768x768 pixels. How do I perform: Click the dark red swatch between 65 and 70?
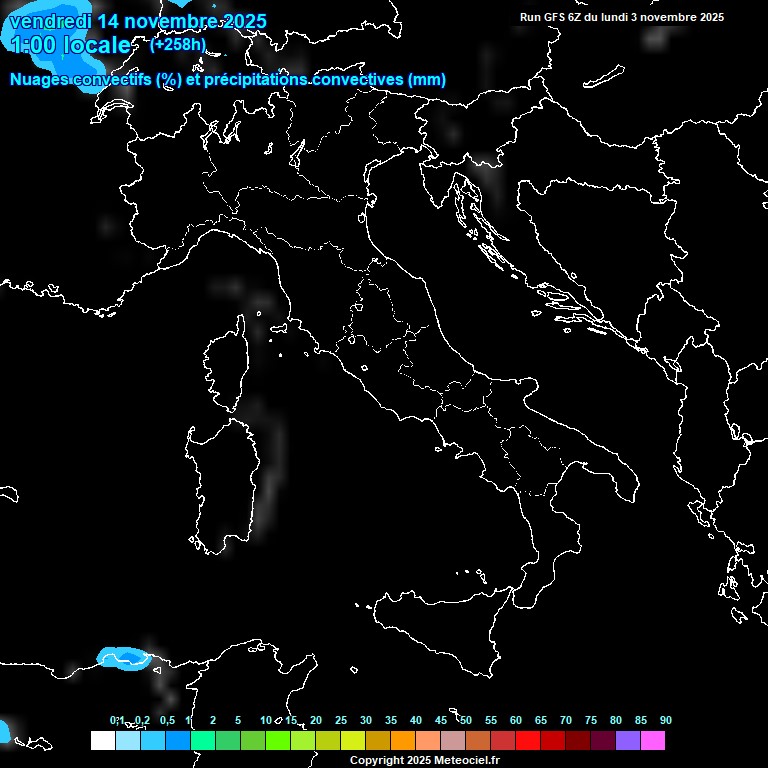pyautogui.click(x=553, y=740)
